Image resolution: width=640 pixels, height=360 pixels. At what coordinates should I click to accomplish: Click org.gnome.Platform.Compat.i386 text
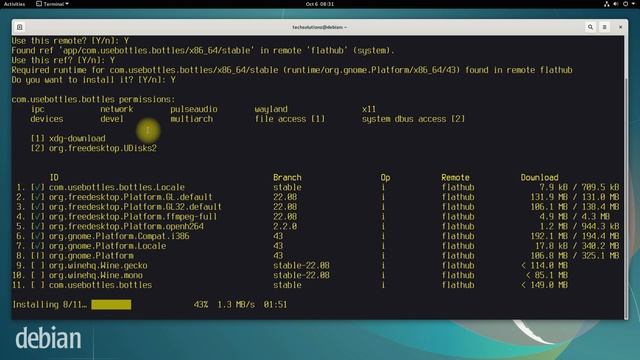[119, 236]
